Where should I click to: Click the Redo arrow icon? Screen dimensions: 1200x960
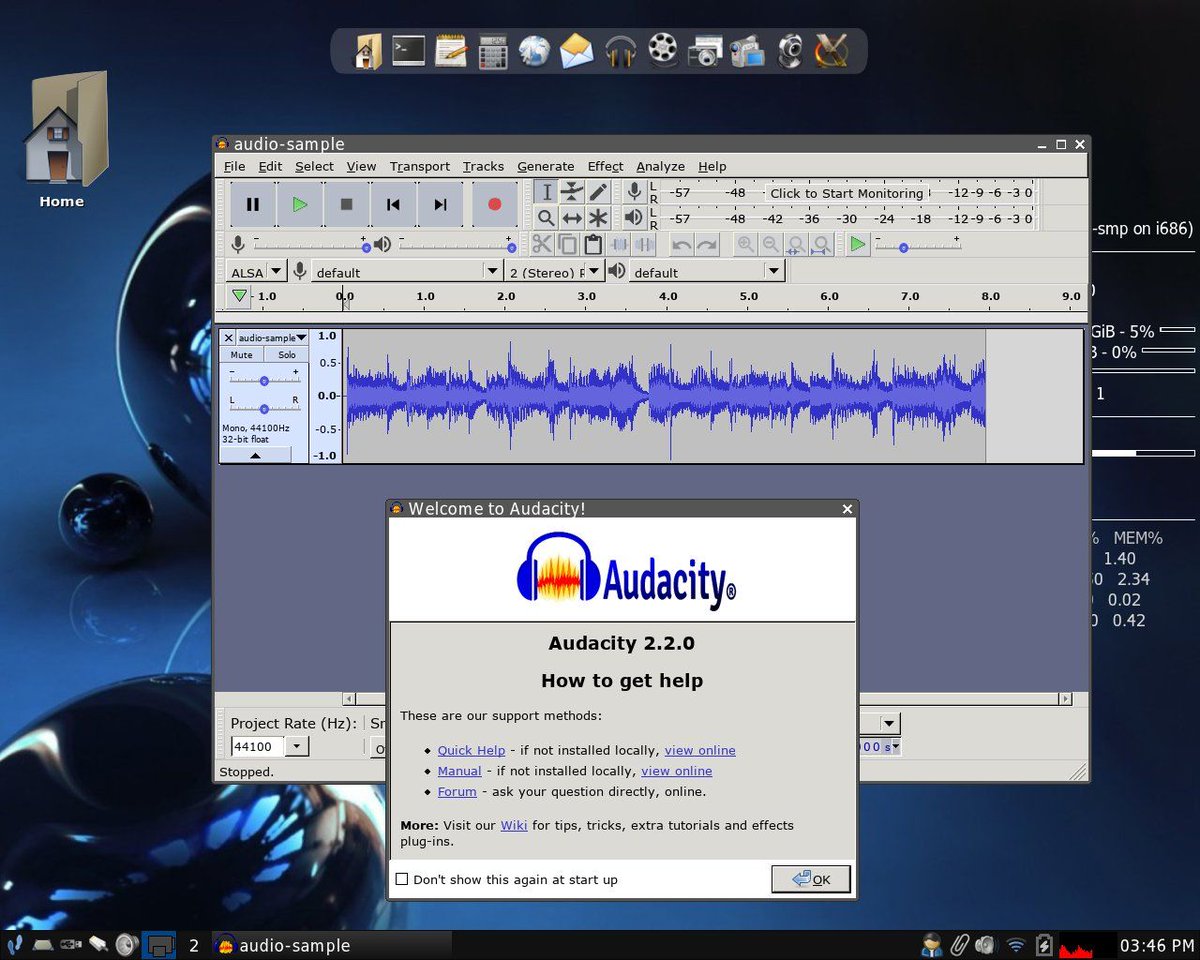tap(707, 244)
